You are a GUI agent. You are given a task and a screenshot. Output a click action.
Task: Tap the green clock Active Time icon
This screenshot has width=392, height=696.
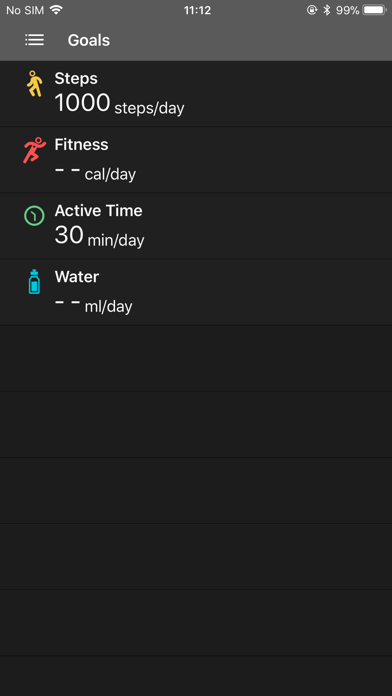pyautogui.click(x=34, y=216)
